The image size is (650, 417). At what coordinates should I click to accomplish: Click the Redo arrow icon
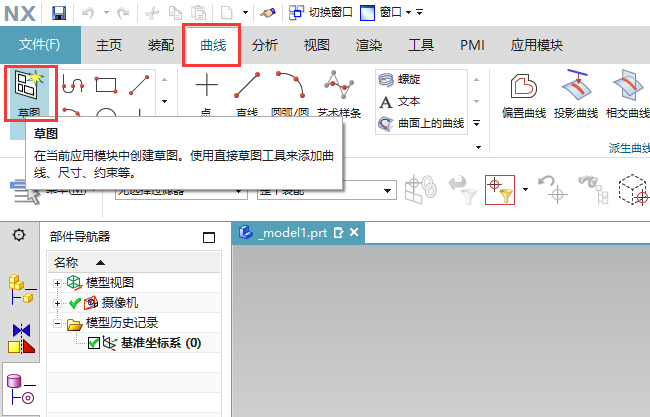pyautogui.click(x=123, y=13)
